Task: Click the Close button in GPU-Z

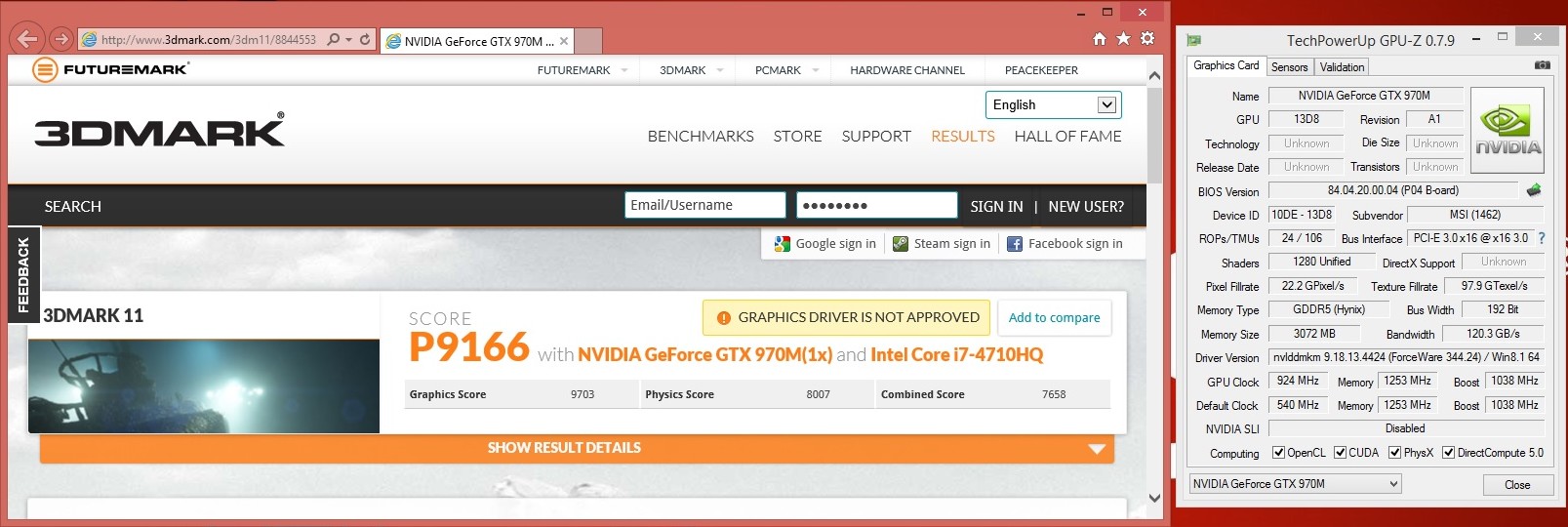Action: tap(1517, 485)
